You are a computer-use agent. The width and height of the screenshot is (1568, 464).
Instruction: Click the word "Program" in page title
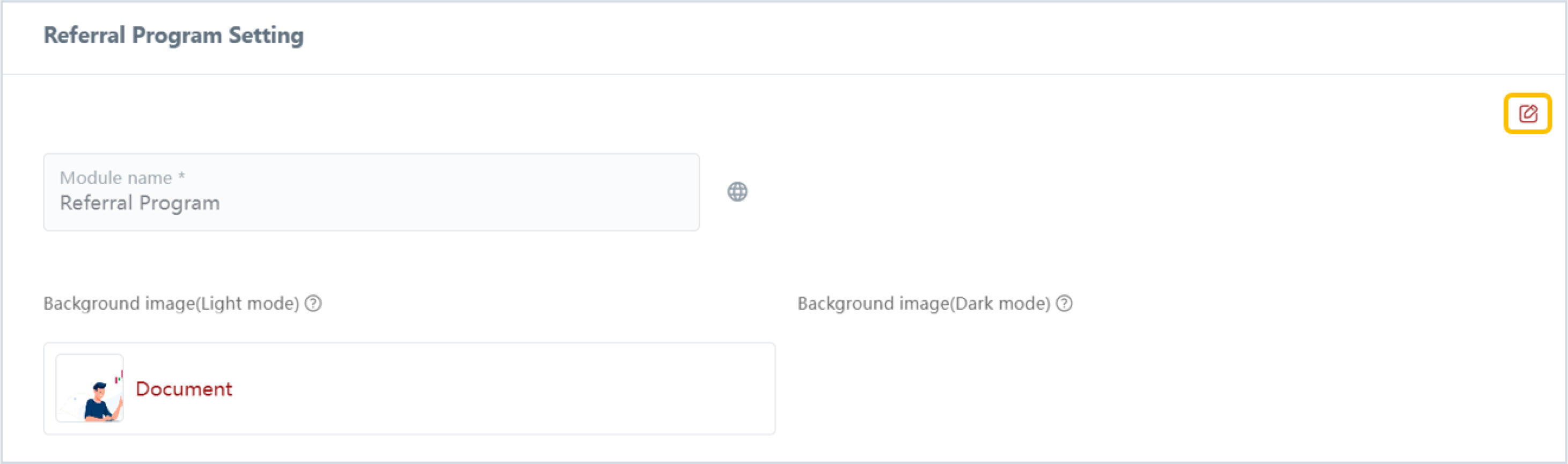177,35
